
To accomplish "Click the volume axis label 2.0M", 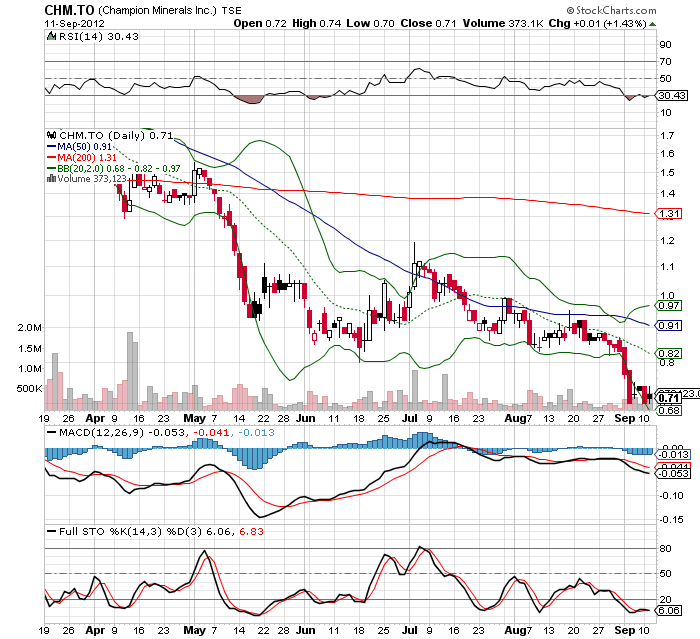I will (29, 328).
